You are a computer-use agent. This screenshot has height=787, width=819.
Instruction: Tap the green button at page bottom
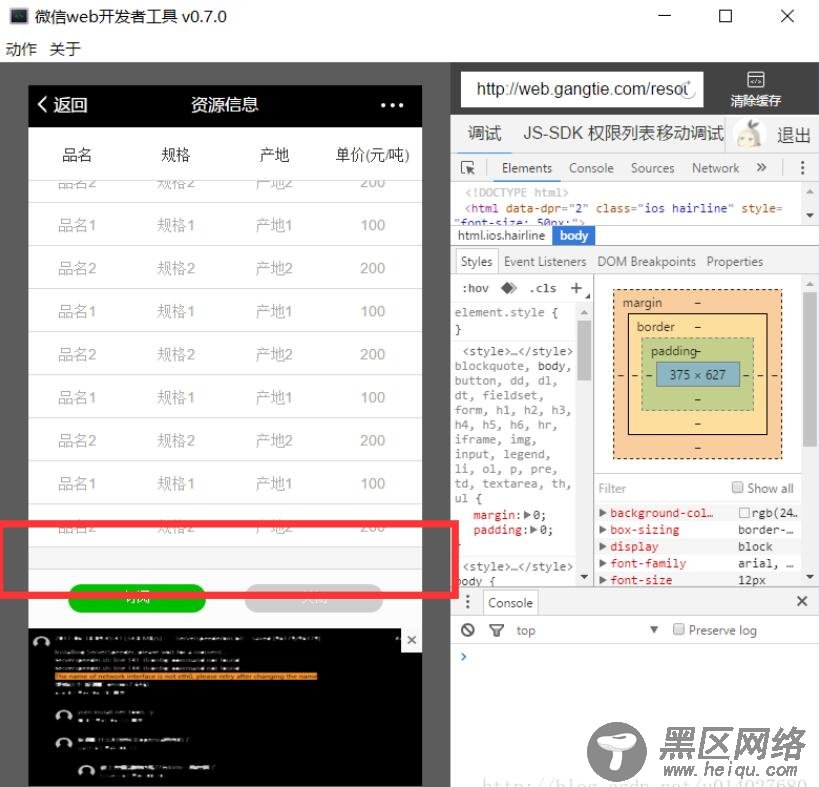coord(137,598)
